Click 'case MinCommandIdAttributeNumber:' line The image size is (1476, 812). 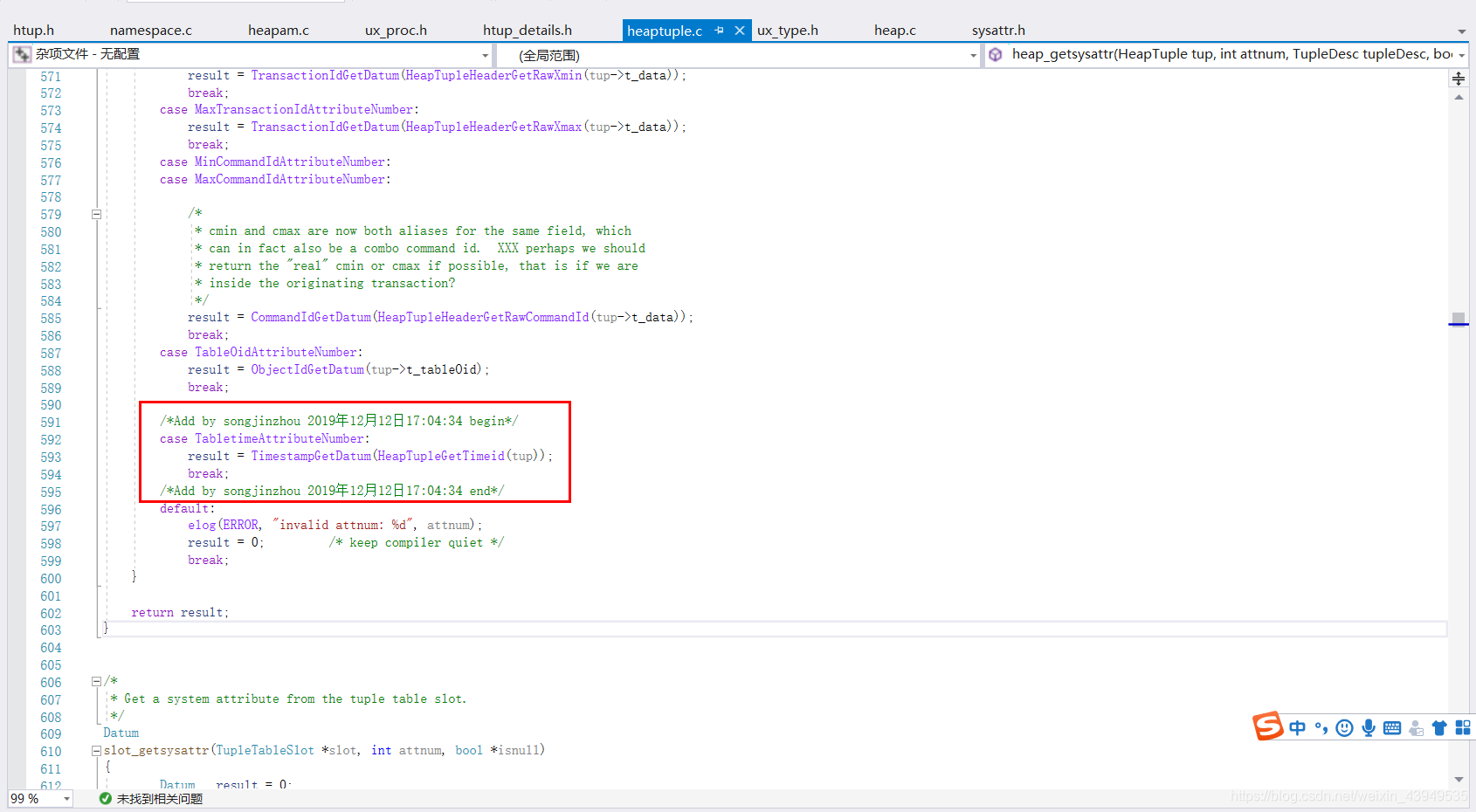(x=275, y=162)
